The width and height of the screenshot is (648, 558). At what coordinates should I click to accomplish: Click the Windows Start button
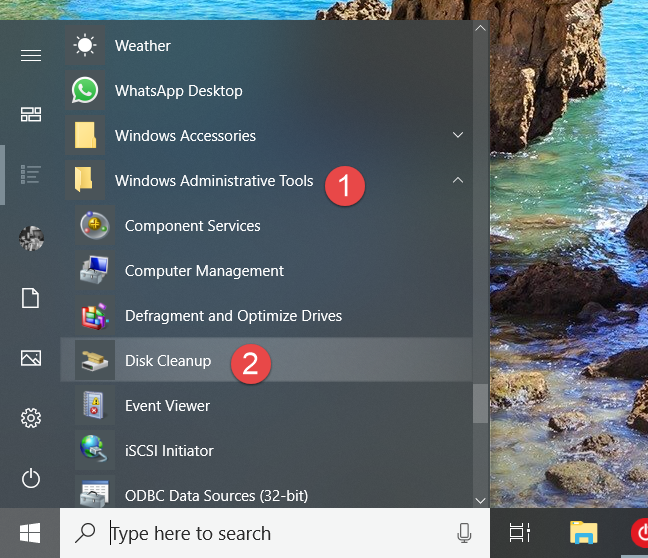click(x=30, y=533)
